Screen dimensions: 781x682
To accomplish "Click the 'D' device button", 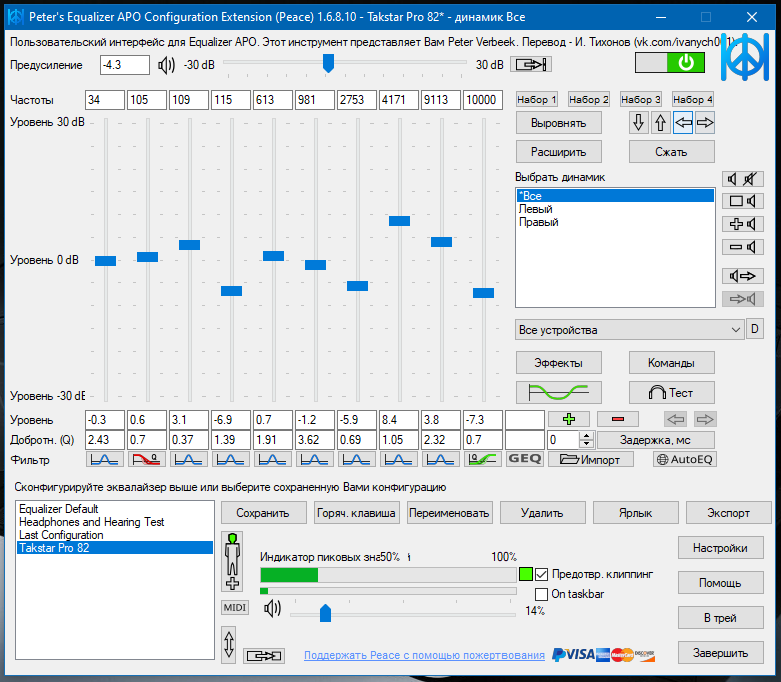I will (755, 329).
